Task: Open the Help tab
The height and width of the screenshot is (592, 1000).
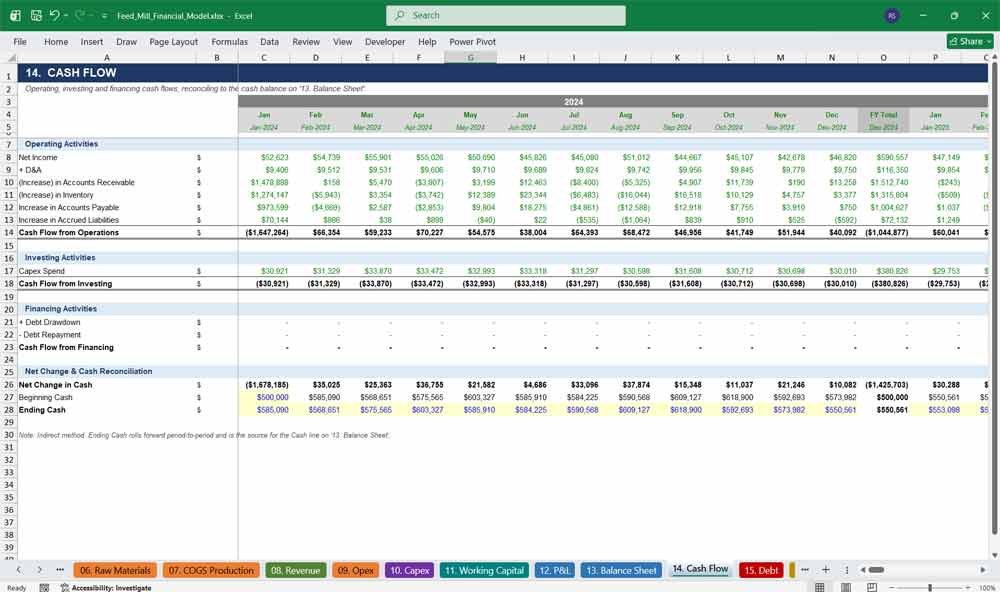Action: (427, 41)
